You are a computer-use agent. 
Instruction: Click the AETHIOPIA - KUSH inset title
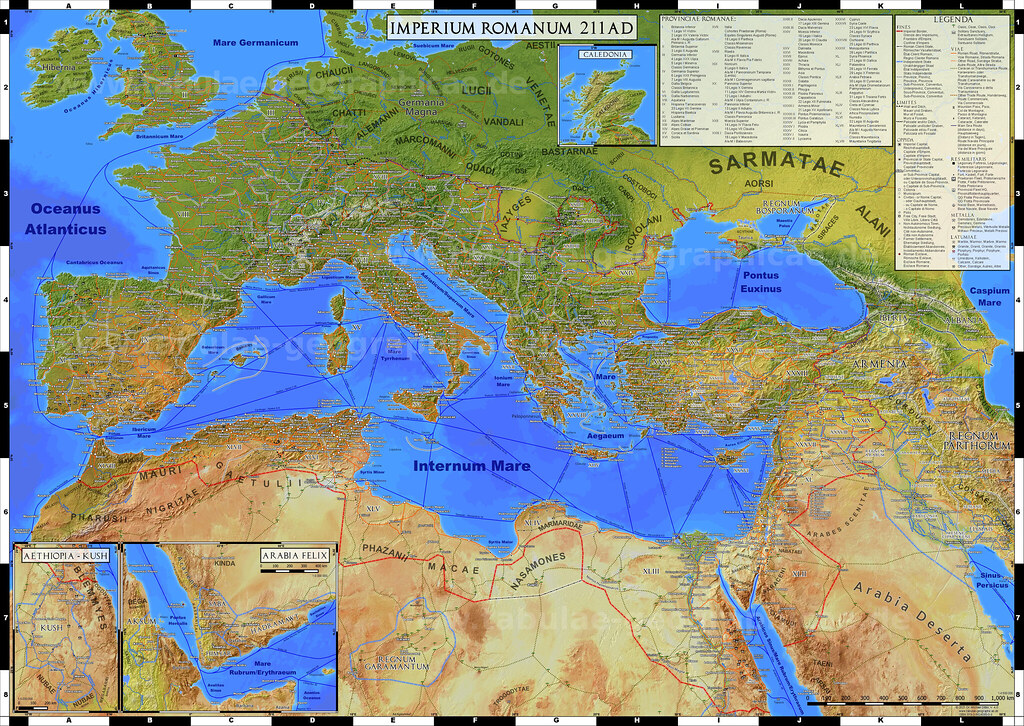tap(64, 556)
